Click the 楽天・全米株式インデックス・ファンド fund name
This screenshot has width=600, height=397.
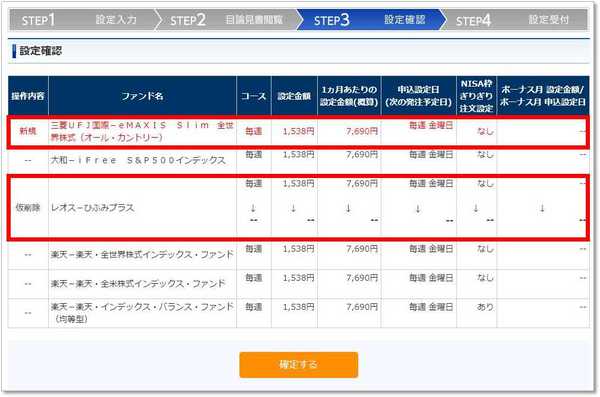(x=138, y=284)
